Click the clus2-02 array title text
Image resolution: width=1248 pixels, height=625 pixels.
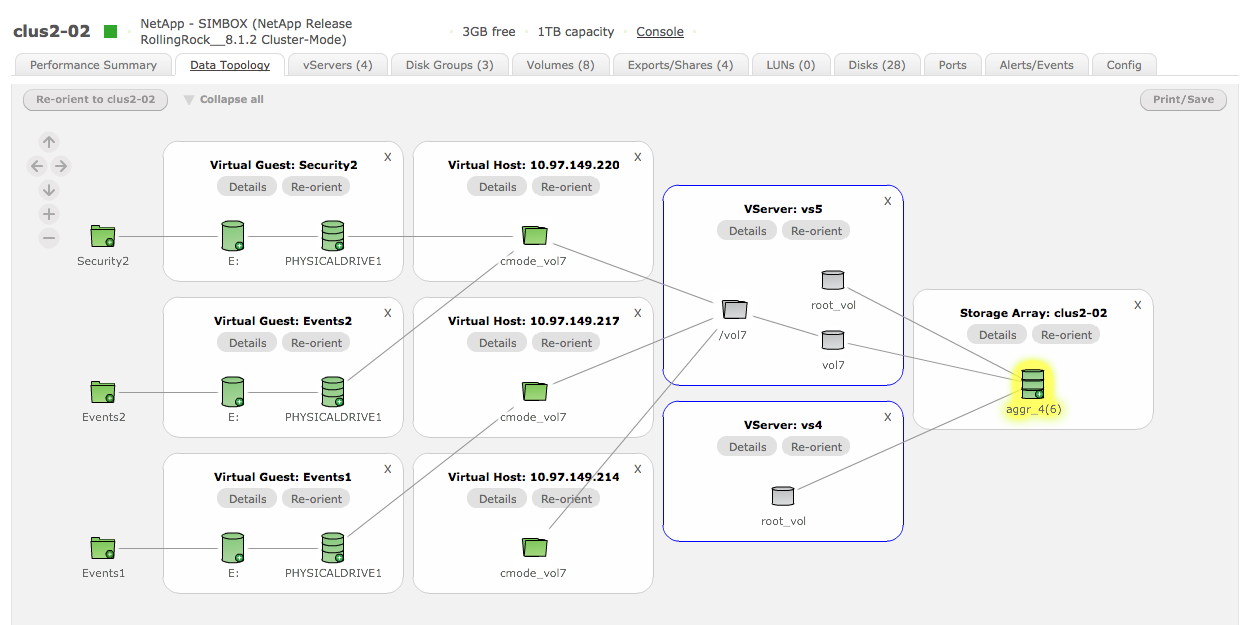click(51, 32)
